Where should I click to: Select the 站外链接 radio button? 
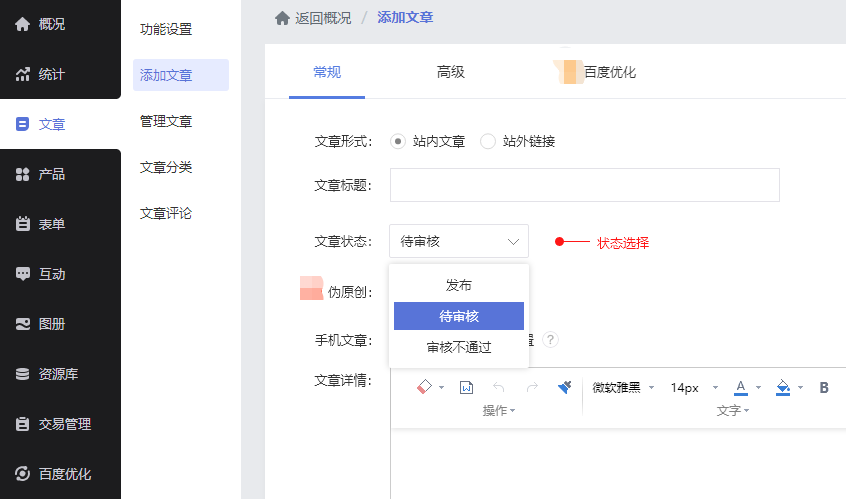click(488, 141)
